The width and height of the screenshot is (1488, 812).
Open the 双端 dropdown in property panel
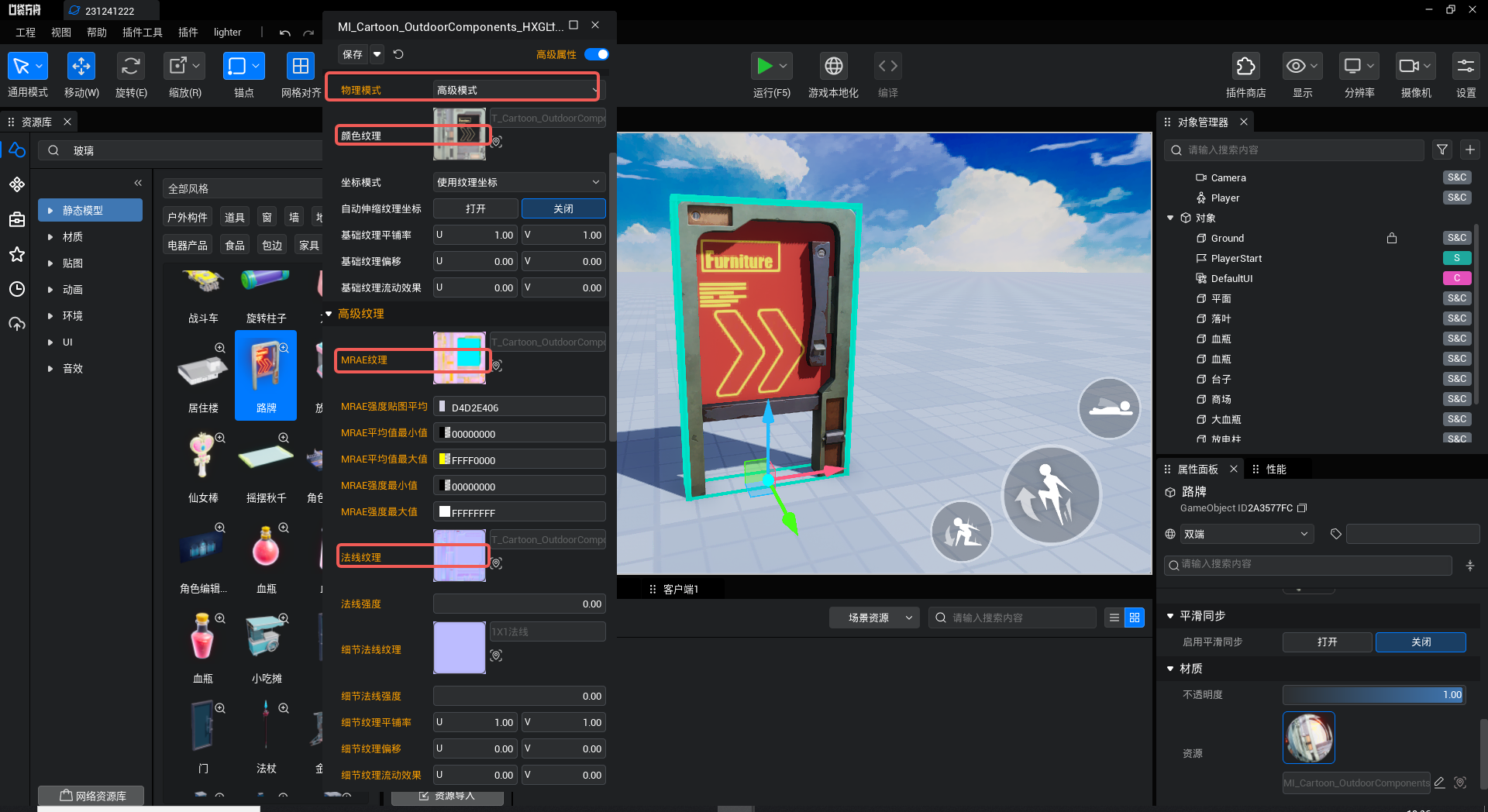[x=1247, y=534]
